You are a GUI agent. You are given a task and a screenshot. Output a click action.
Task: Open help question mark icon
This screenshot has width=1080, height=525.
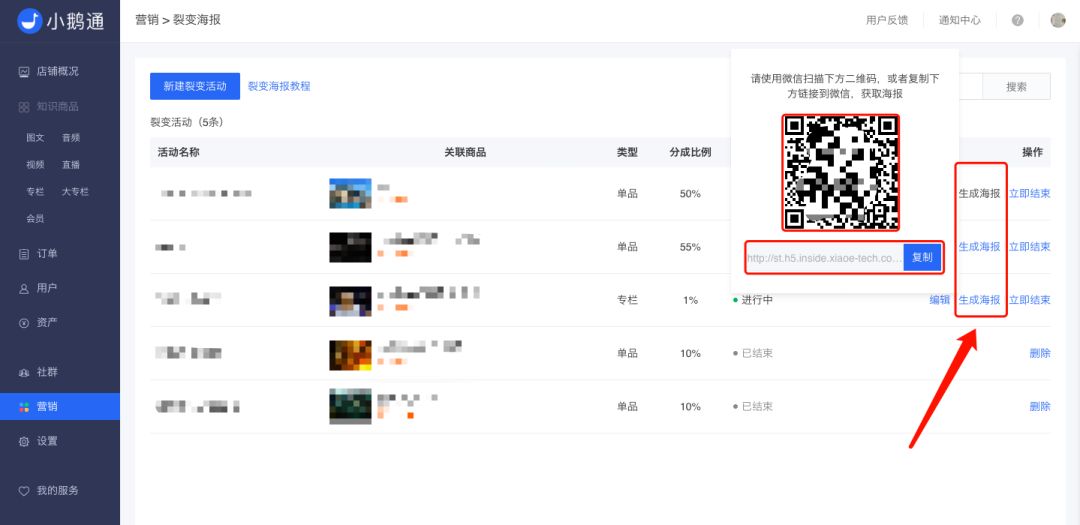pos(1017,20)
